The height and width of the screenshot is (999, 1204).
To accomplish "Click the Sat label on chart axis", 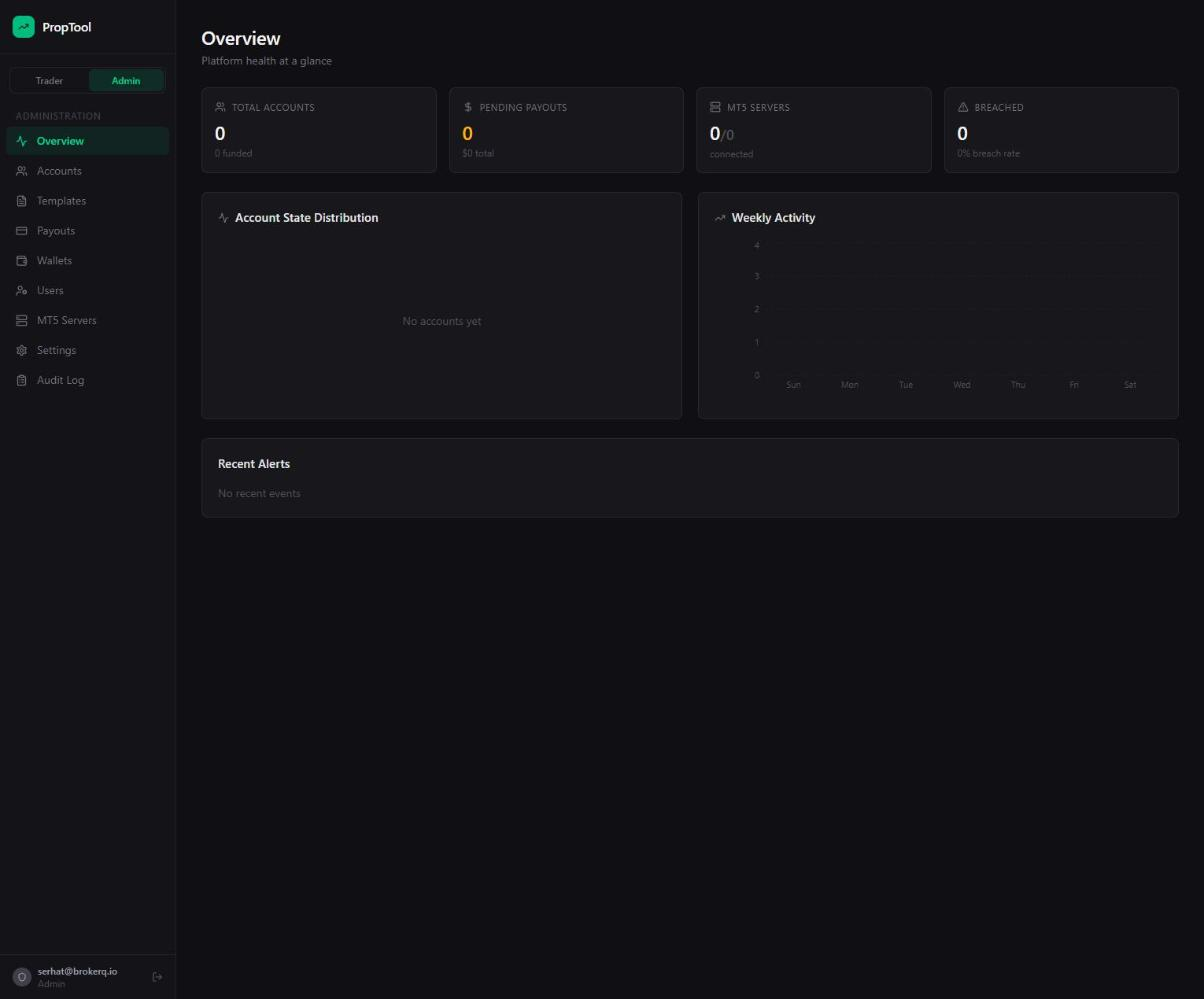I will (x=1130, y=385).
